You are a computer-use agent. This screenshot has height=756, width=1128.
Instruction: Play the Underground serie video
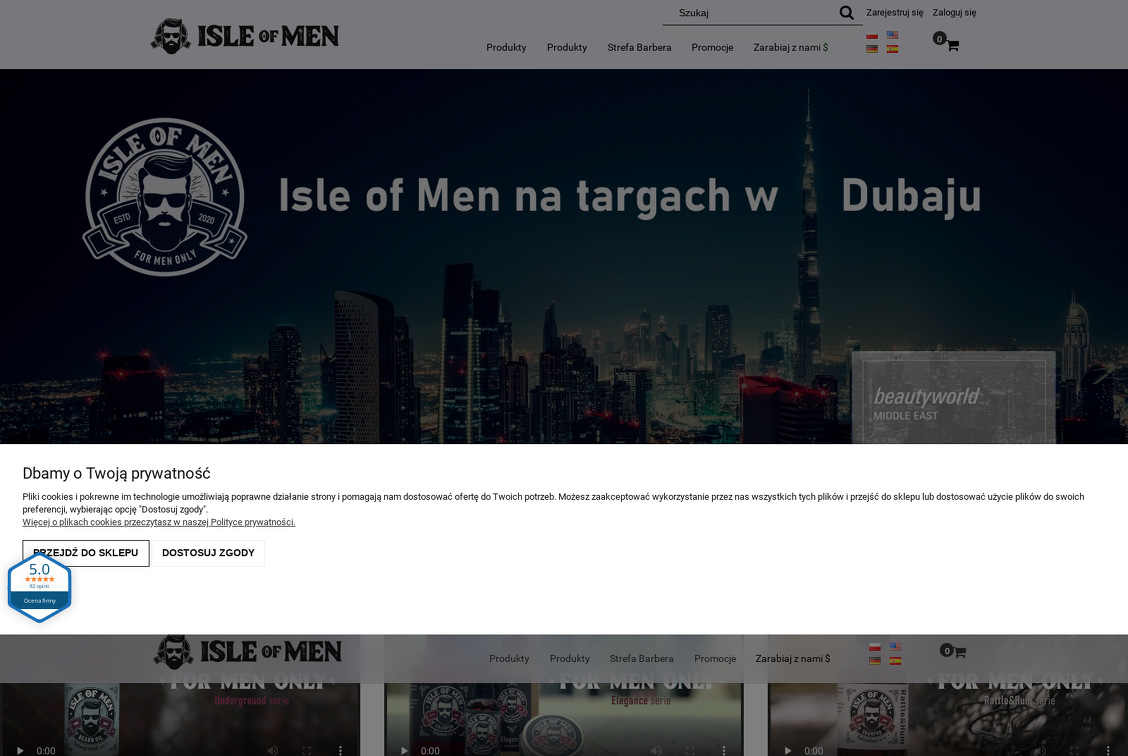20,750
